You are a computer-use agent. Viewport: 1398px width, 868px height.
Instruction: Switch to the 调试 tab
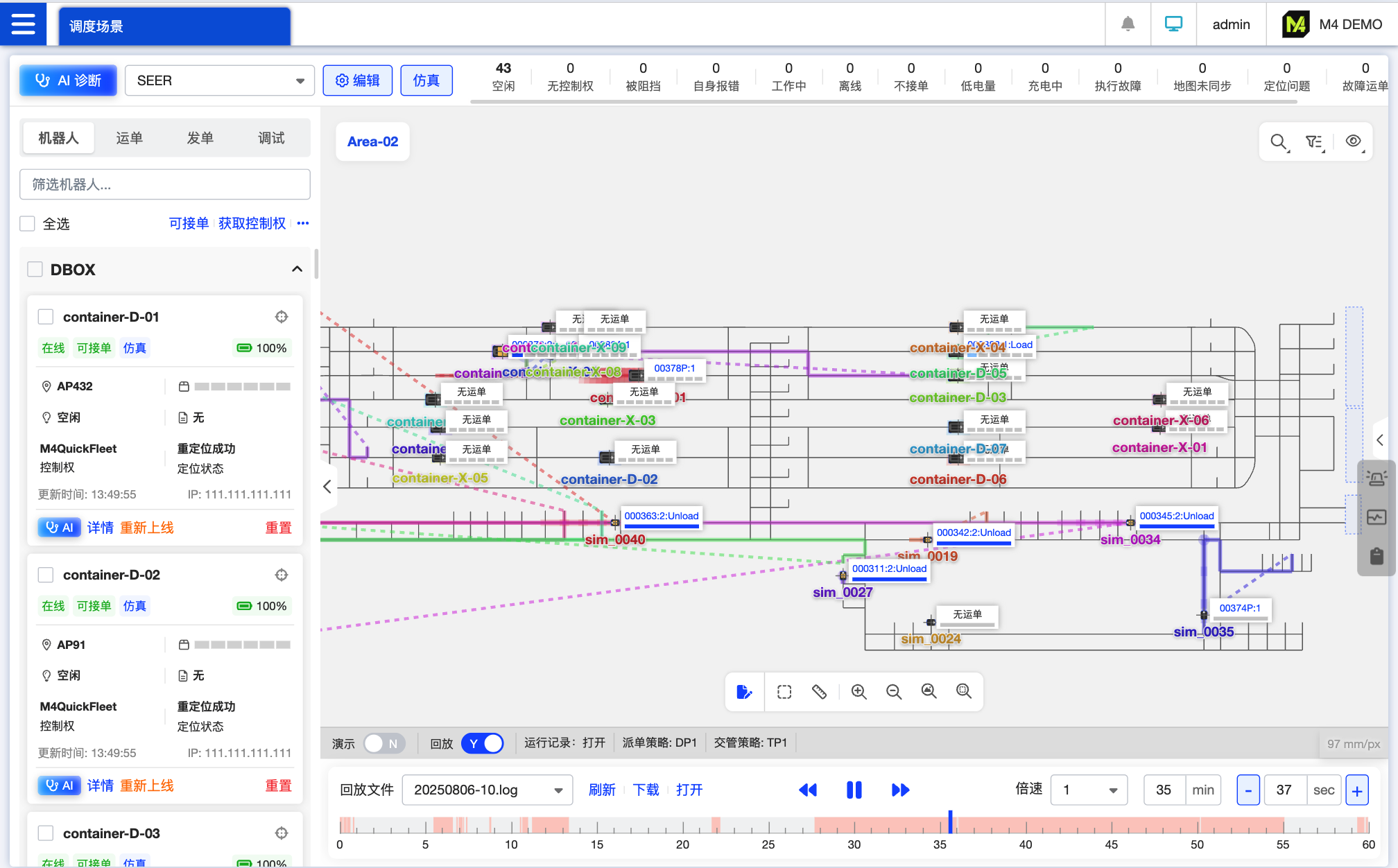[x=271, y=138]
